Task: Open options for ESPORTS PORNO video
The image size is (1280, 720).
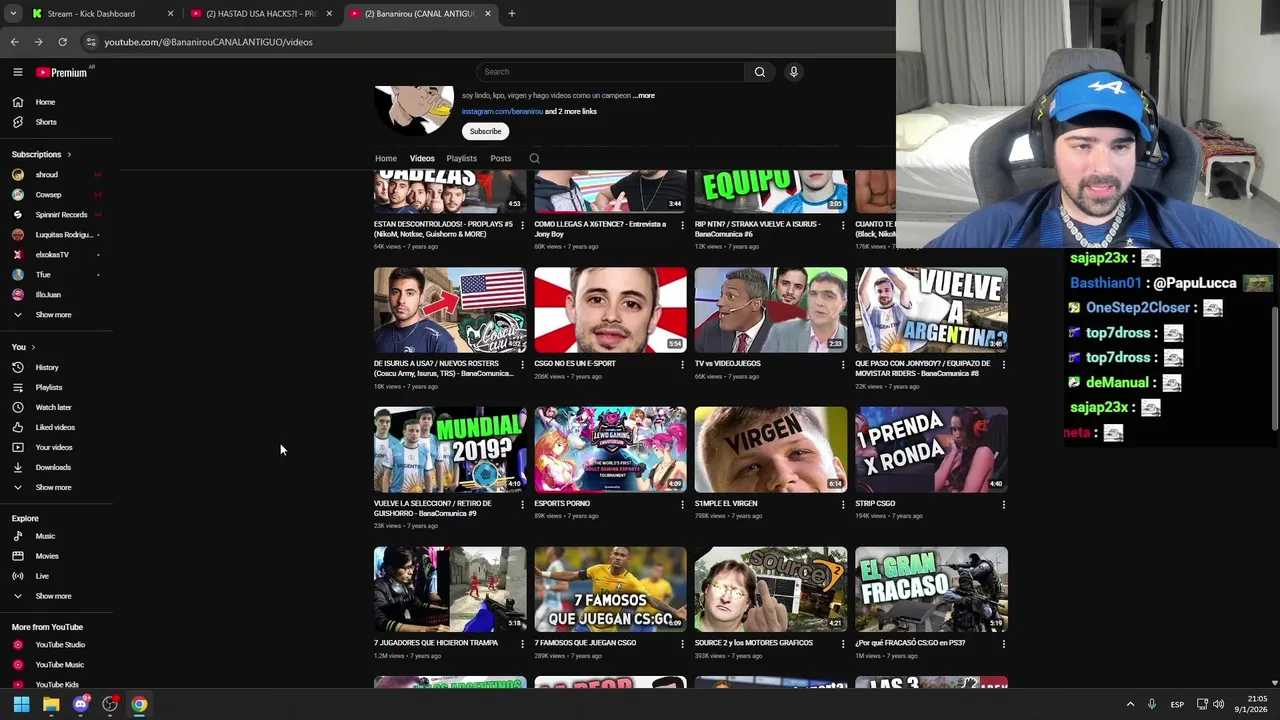Action: click(x=683, y=505)
